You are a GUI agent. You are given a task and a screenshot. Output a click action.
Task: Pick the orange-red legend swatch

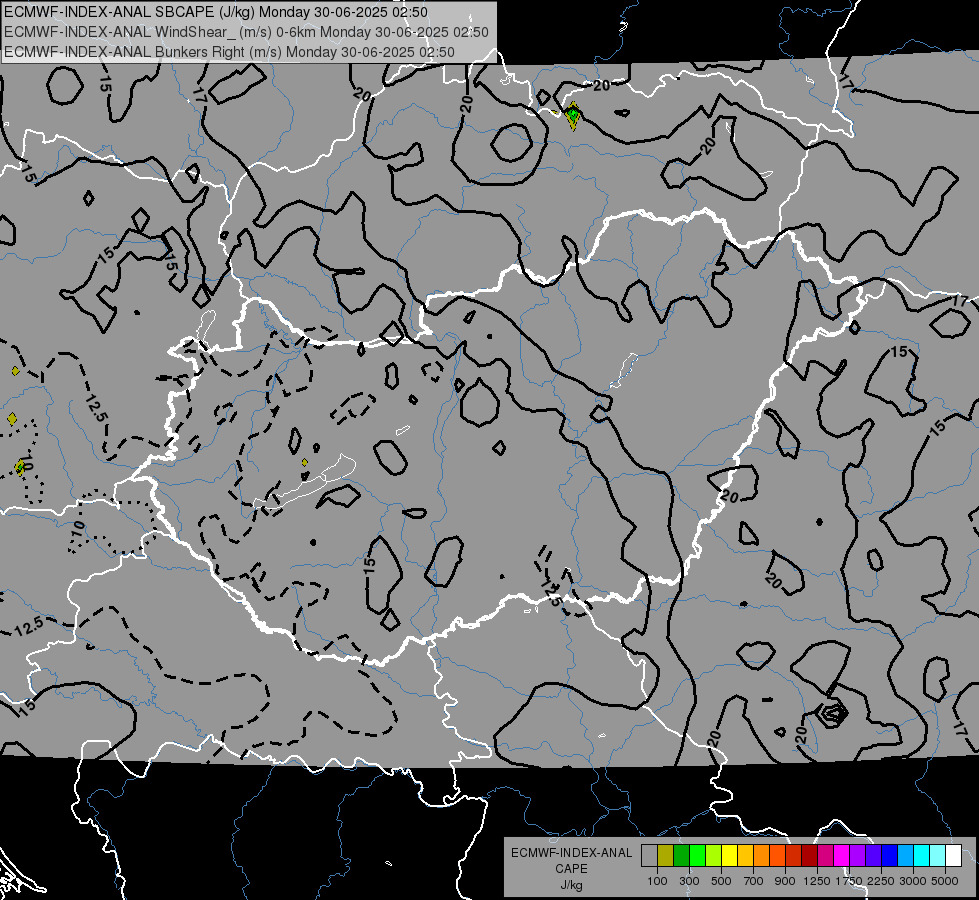click(777, 856)
